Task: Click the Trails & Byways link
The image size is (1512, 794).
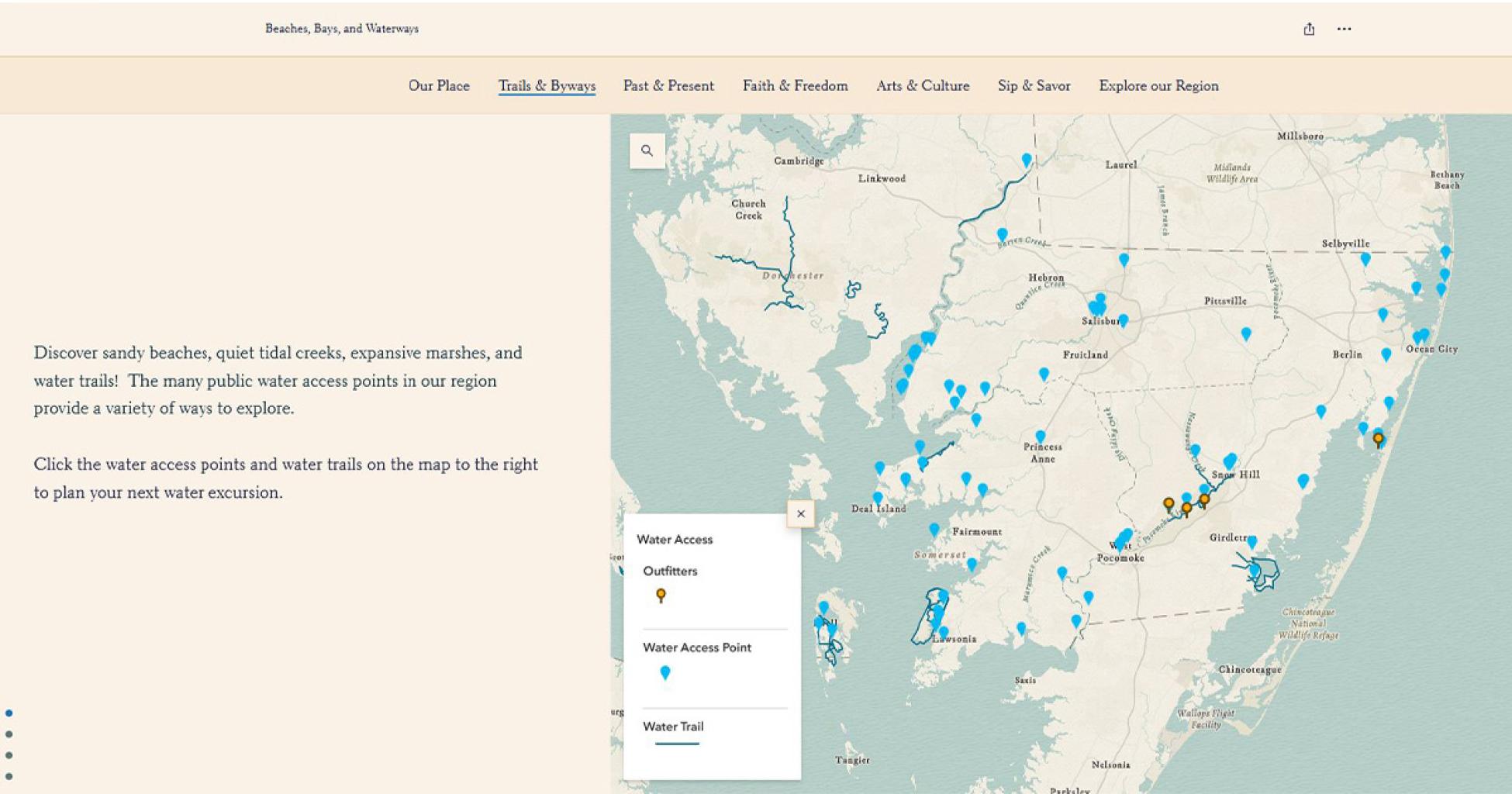Action: click(x=547, y=86)
